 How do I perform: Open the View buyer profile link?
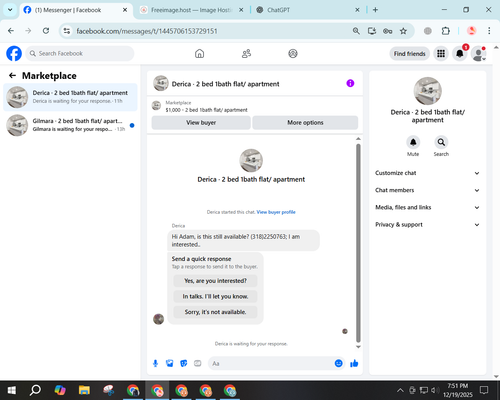276,212
